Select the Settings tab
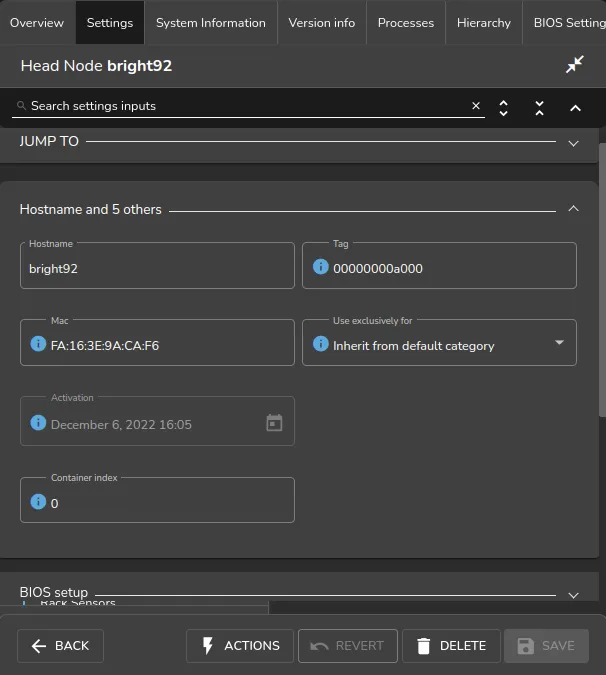The image size is (606, 675). (110, 22)
